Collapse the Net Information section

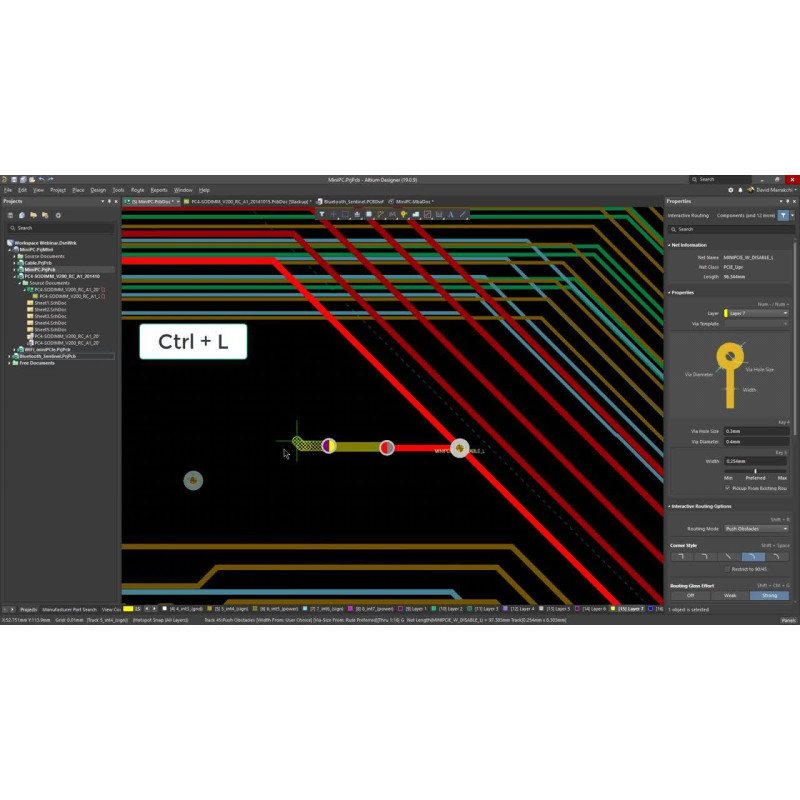669,245
